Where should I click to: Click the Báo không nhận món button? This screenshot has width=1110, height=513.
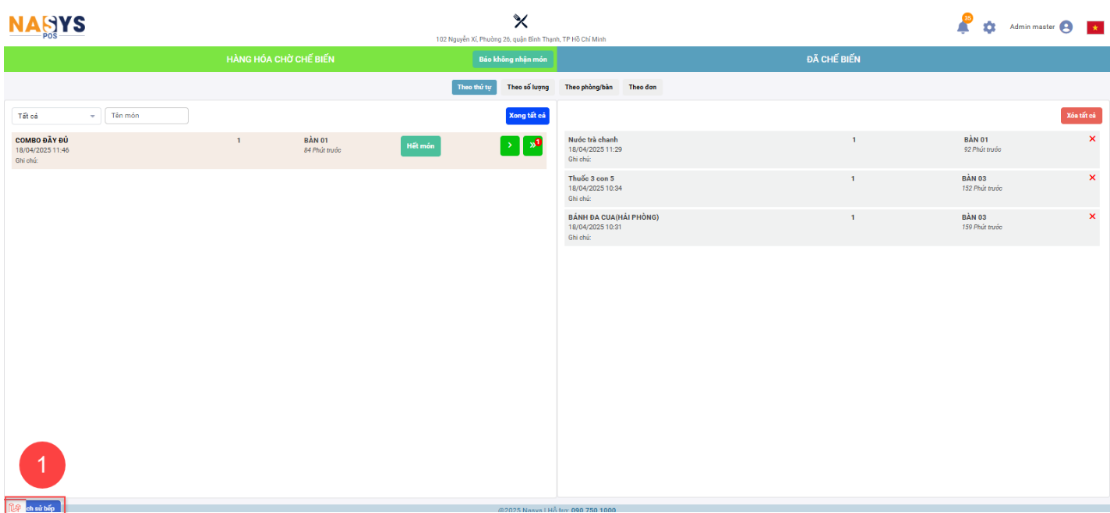pos(512,59)
